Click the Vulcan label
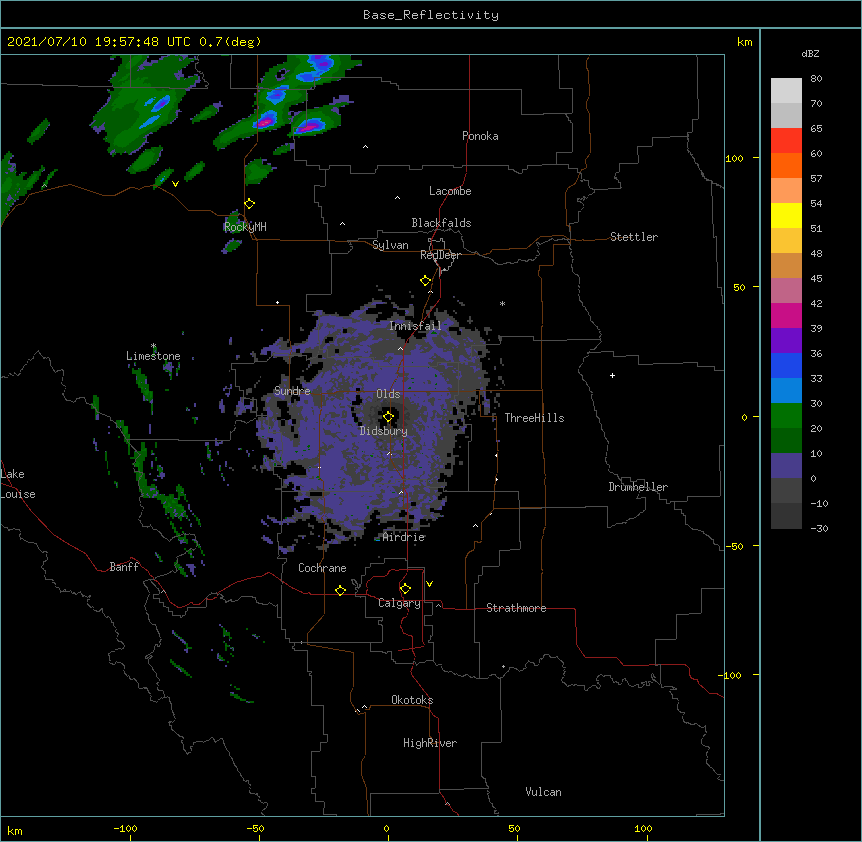 click(x=543, y=792)
